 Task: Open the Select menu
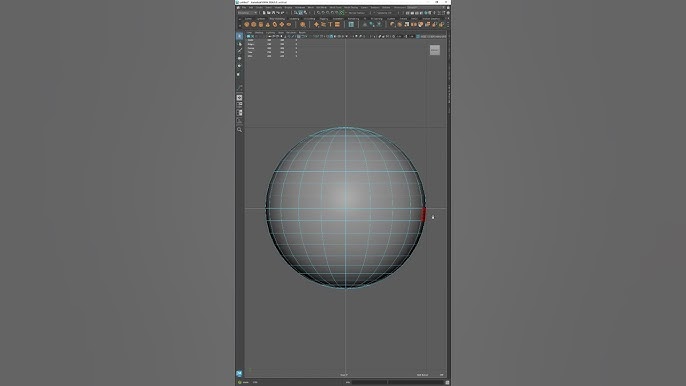[x=269, y=7]
